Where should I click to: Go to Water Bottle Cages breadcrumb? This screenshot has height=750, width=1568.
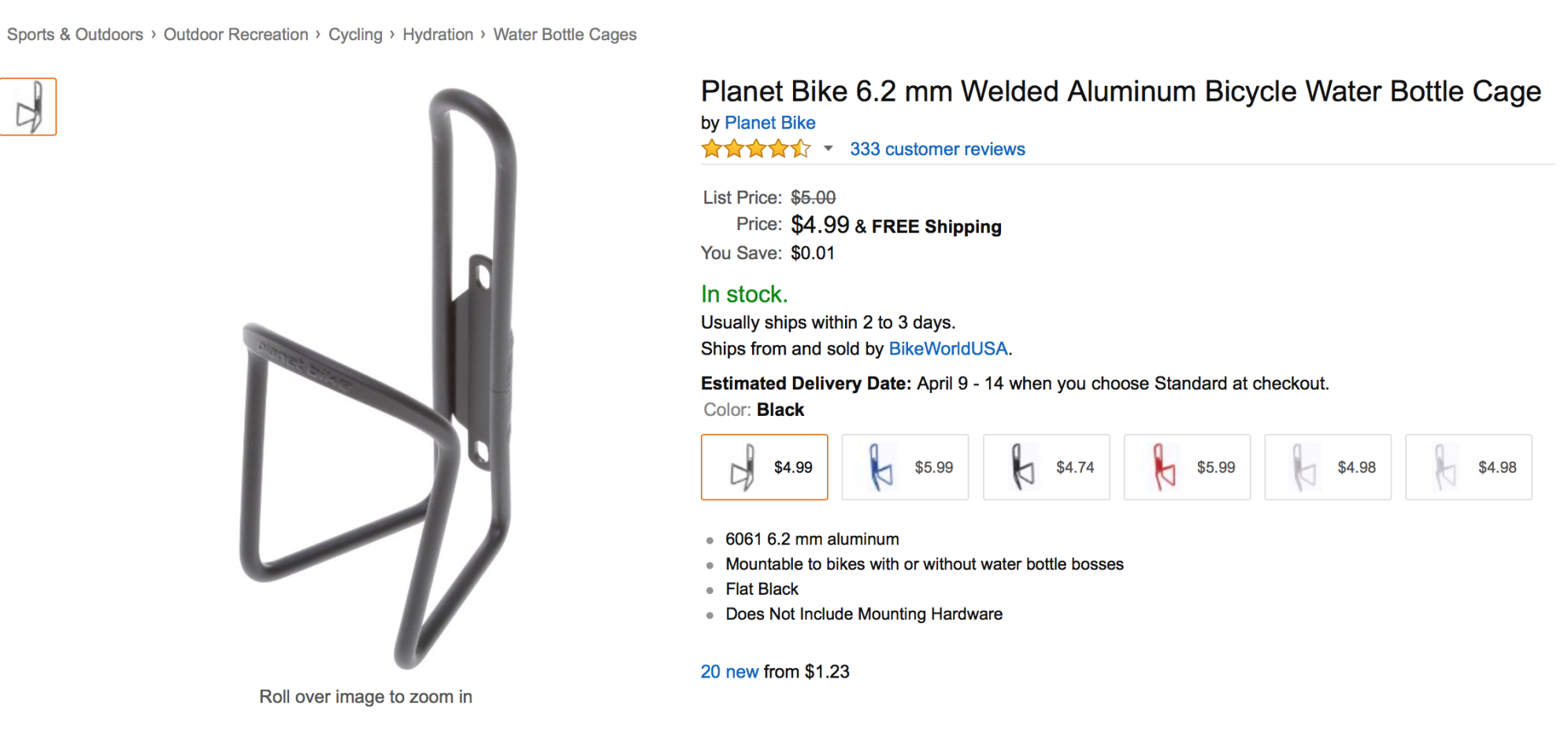(565, 35)
